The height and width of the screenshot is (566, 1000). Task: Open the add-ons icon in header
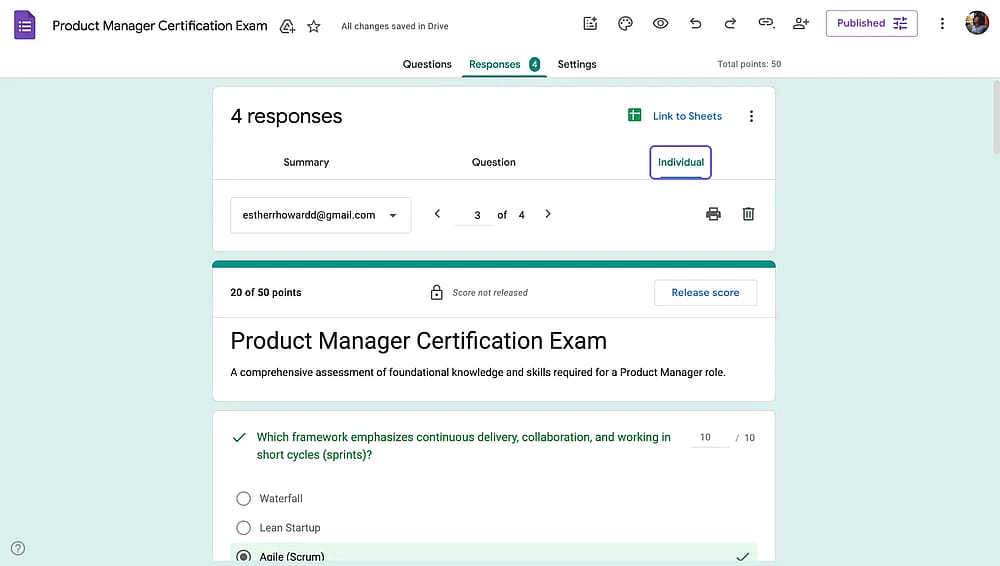591,24
